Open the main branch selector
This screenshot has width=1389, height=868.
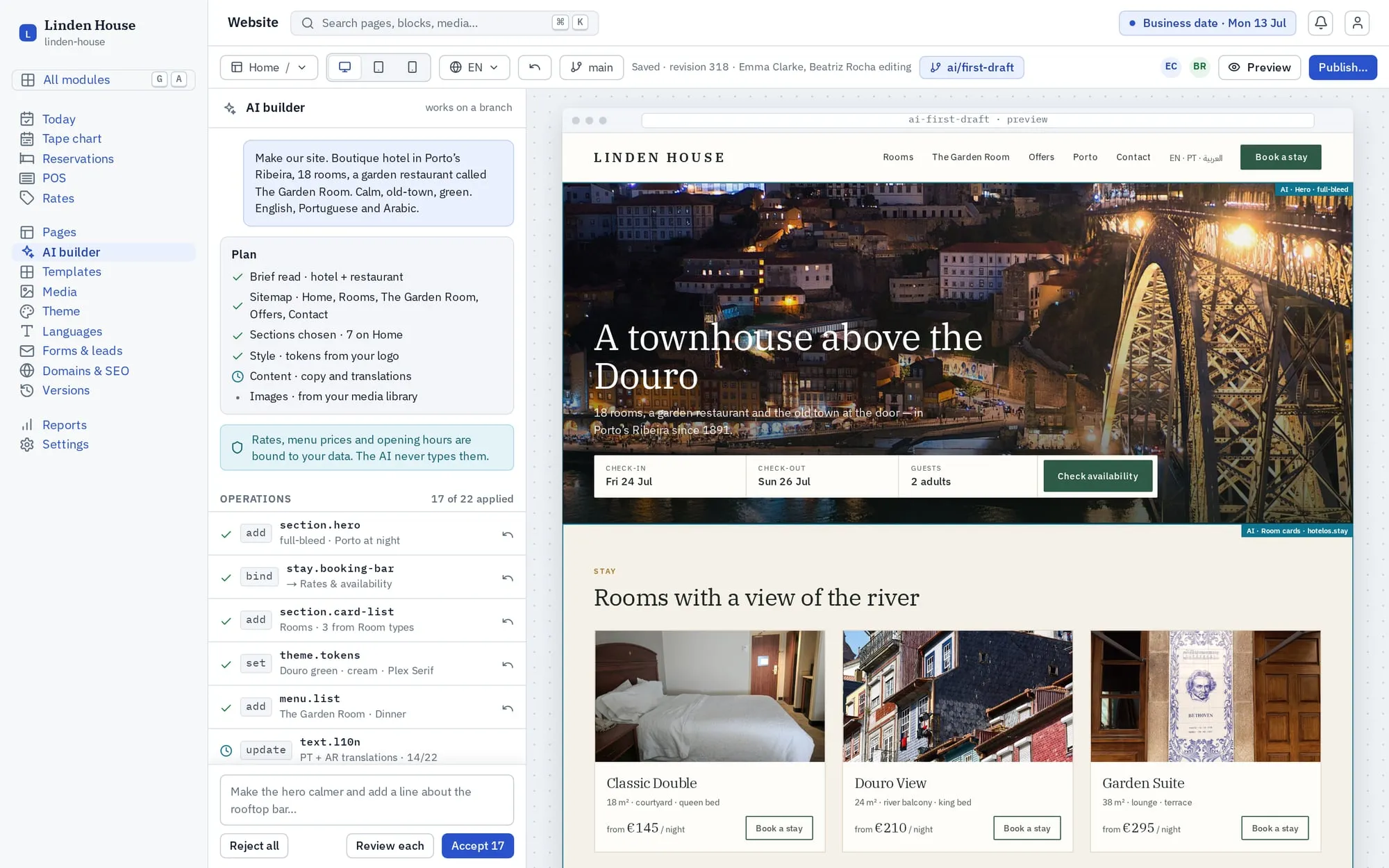(592, 67)
